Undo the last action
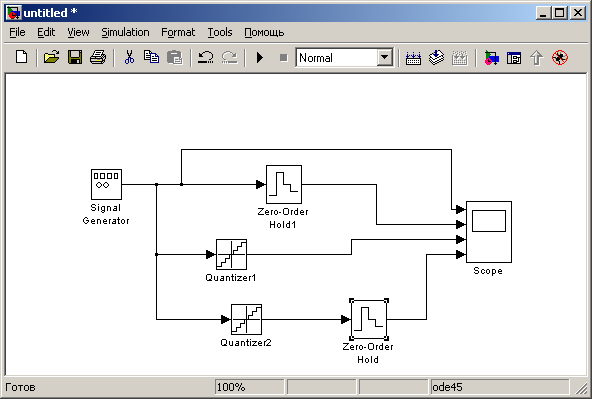The image size is (592, 399). coord(206,57)
